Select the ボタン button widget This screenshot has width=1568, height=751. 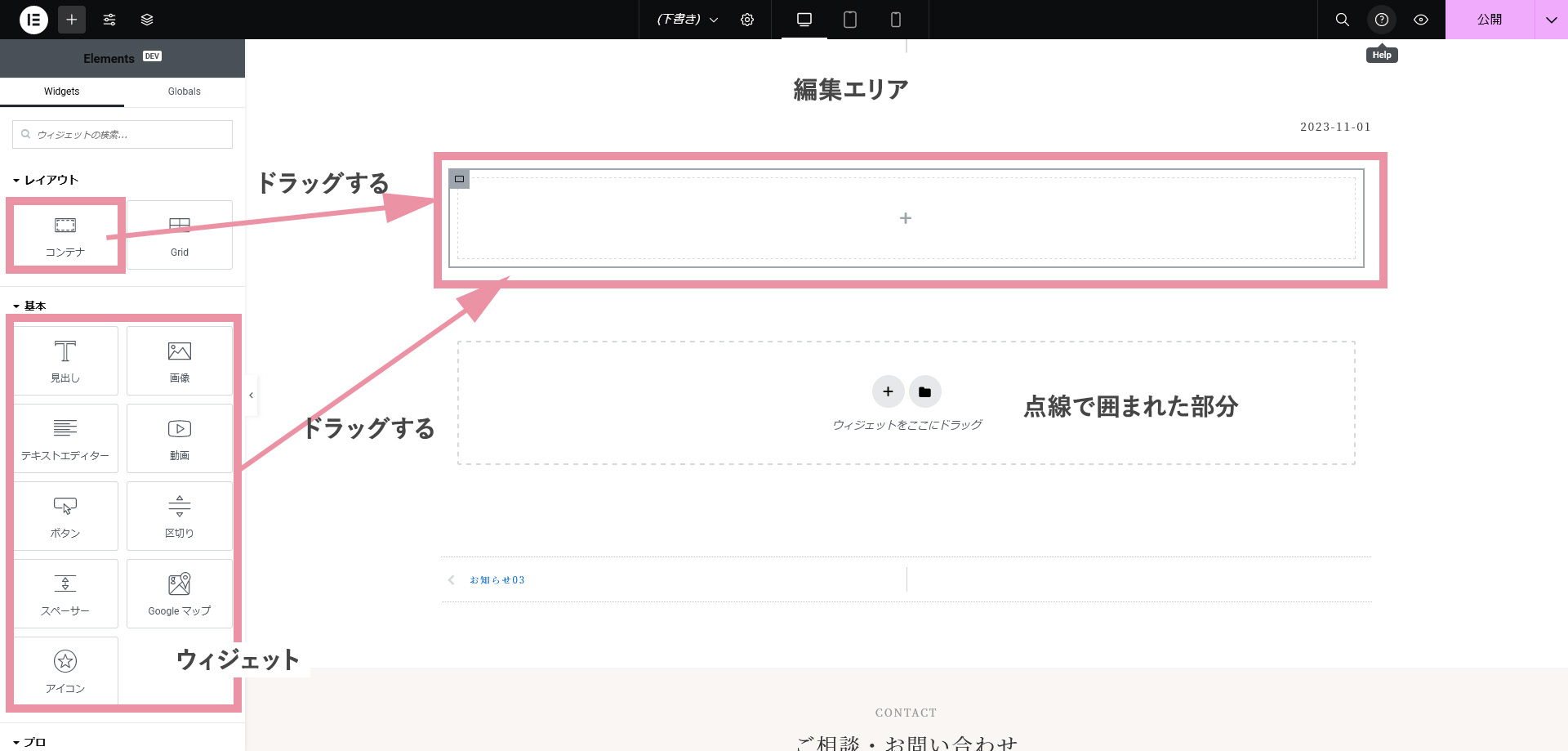(x=65, y=516)
